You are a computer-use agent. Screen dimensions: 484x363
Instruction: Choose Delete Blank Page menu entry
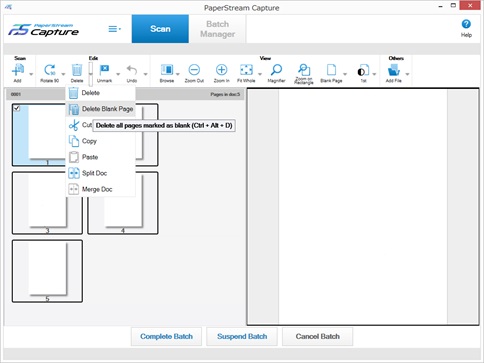click(101, 109)
